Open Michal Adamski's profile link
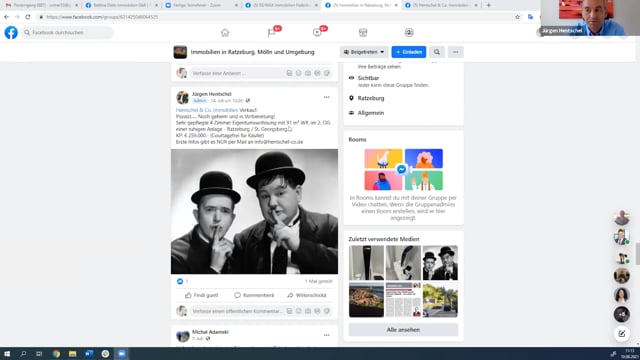This screenshot has height=360, width=640. tap(210, 332)
